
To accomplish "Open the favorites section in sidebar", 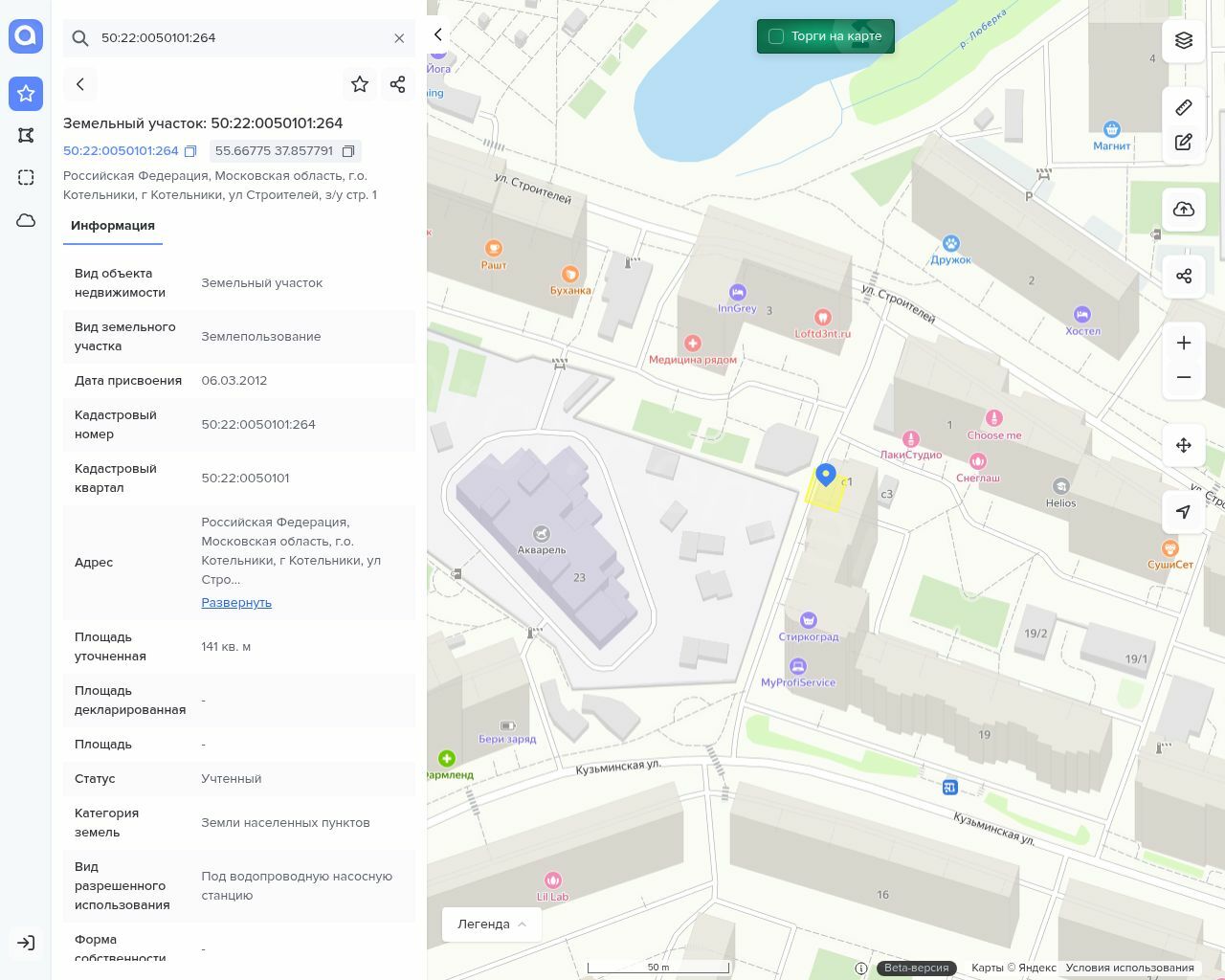I will click(26, 93).
